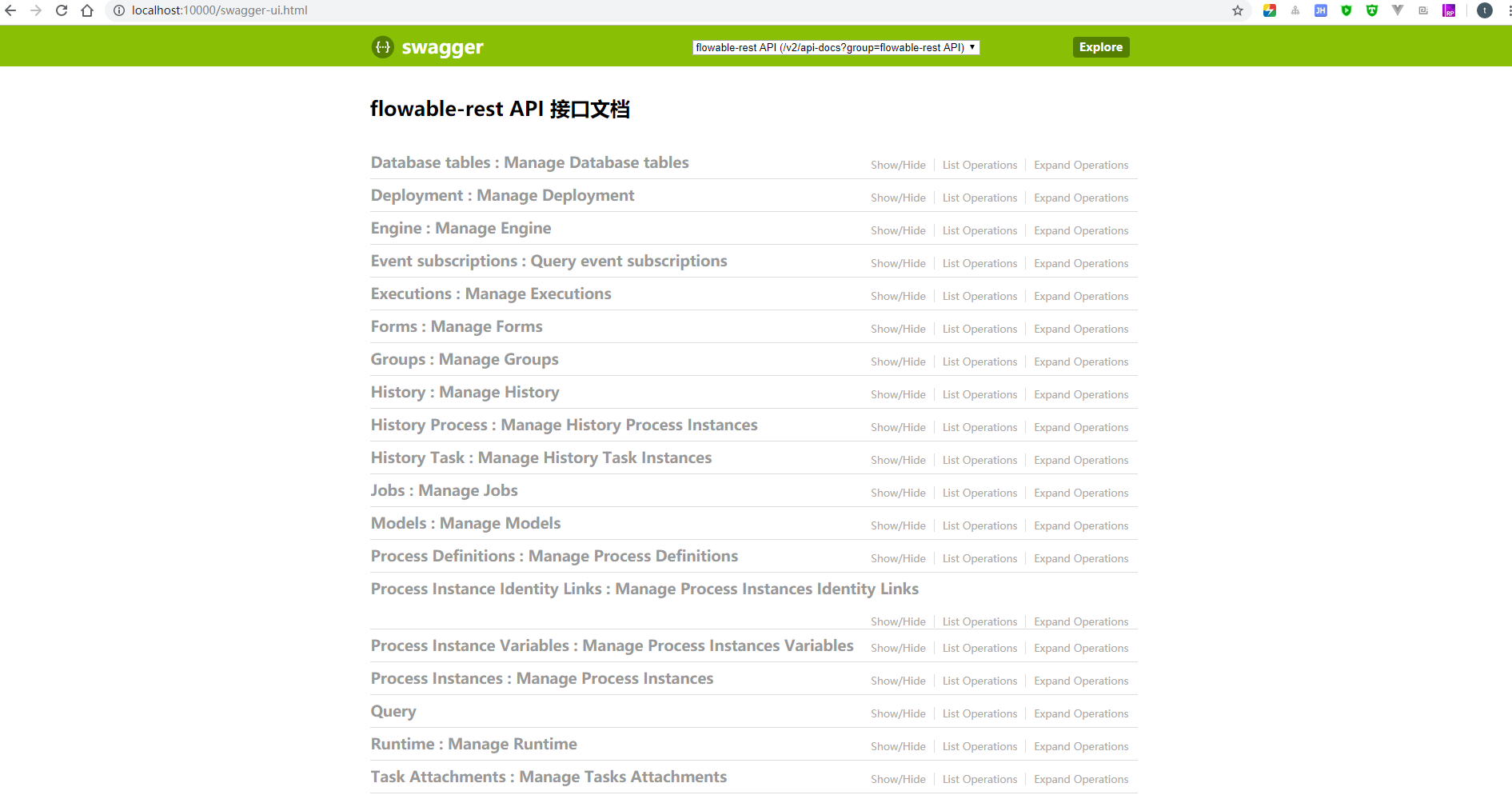1512x795 pixels.
Task: Open the flowable-rest API group dropdown
Action: [x=836, y=47]
